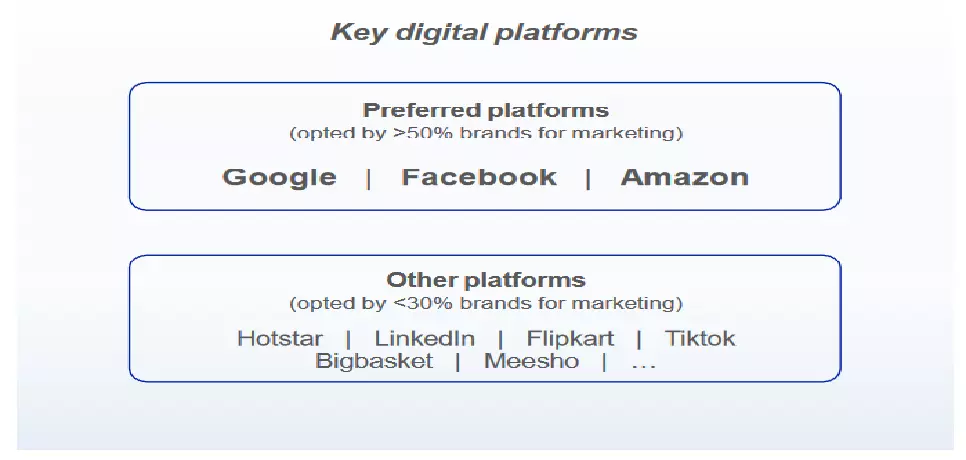966x460 pixels.
Task: Click the "<30% brands" subtitle text
Action: 485,303
